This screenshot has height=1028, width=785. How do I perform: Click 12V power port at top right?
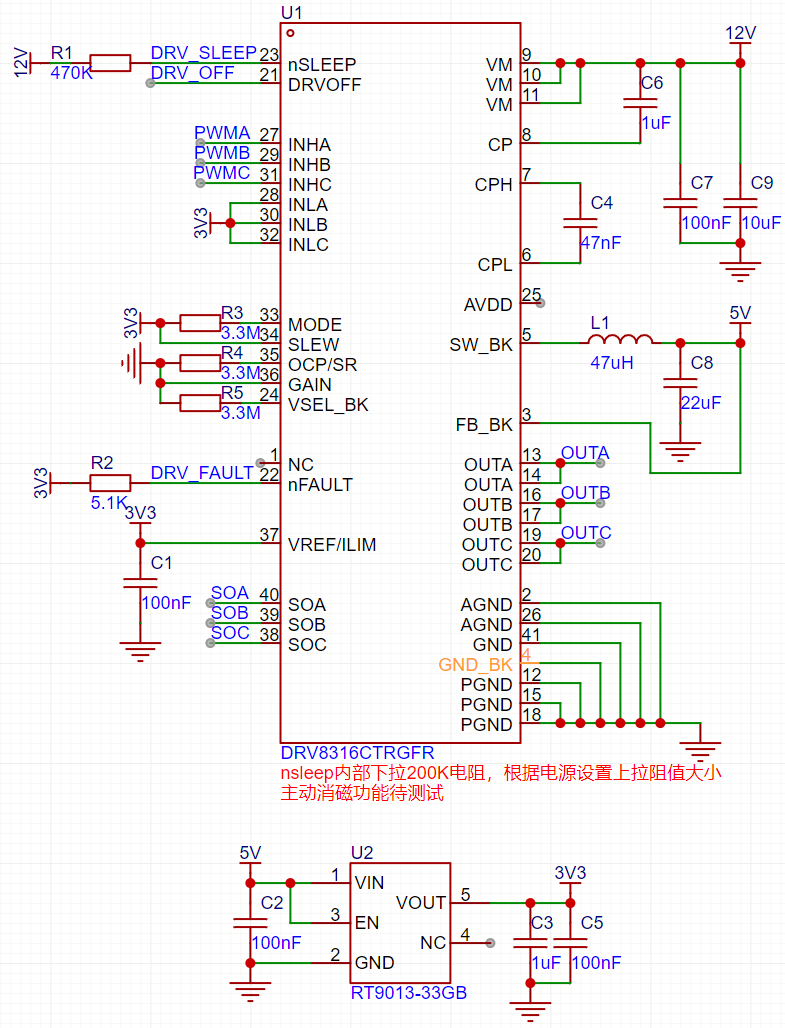tap(740, 37)
